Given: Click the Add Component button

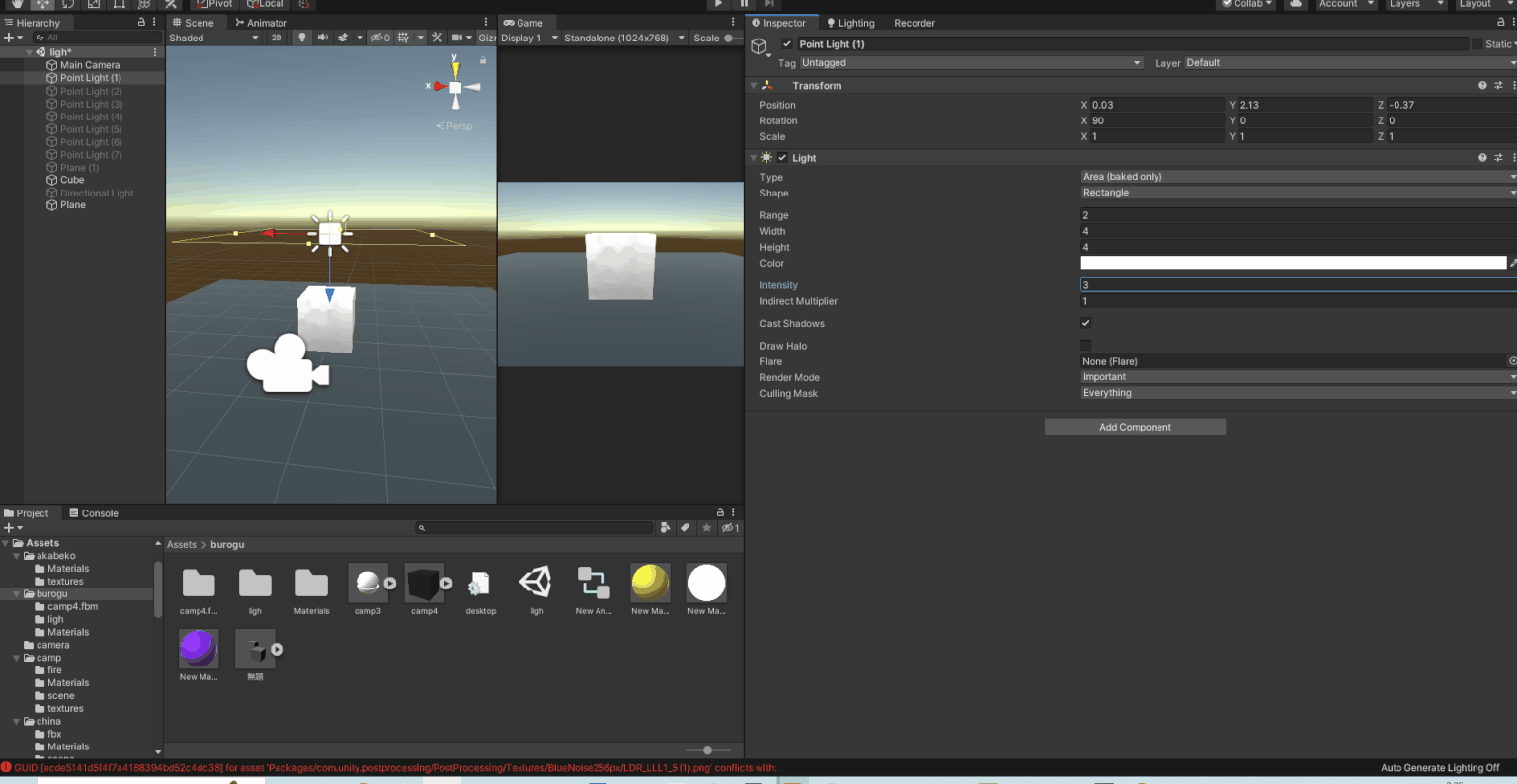Looking at the screenshot, I should pyautogui.click(x=1134, y=427).
